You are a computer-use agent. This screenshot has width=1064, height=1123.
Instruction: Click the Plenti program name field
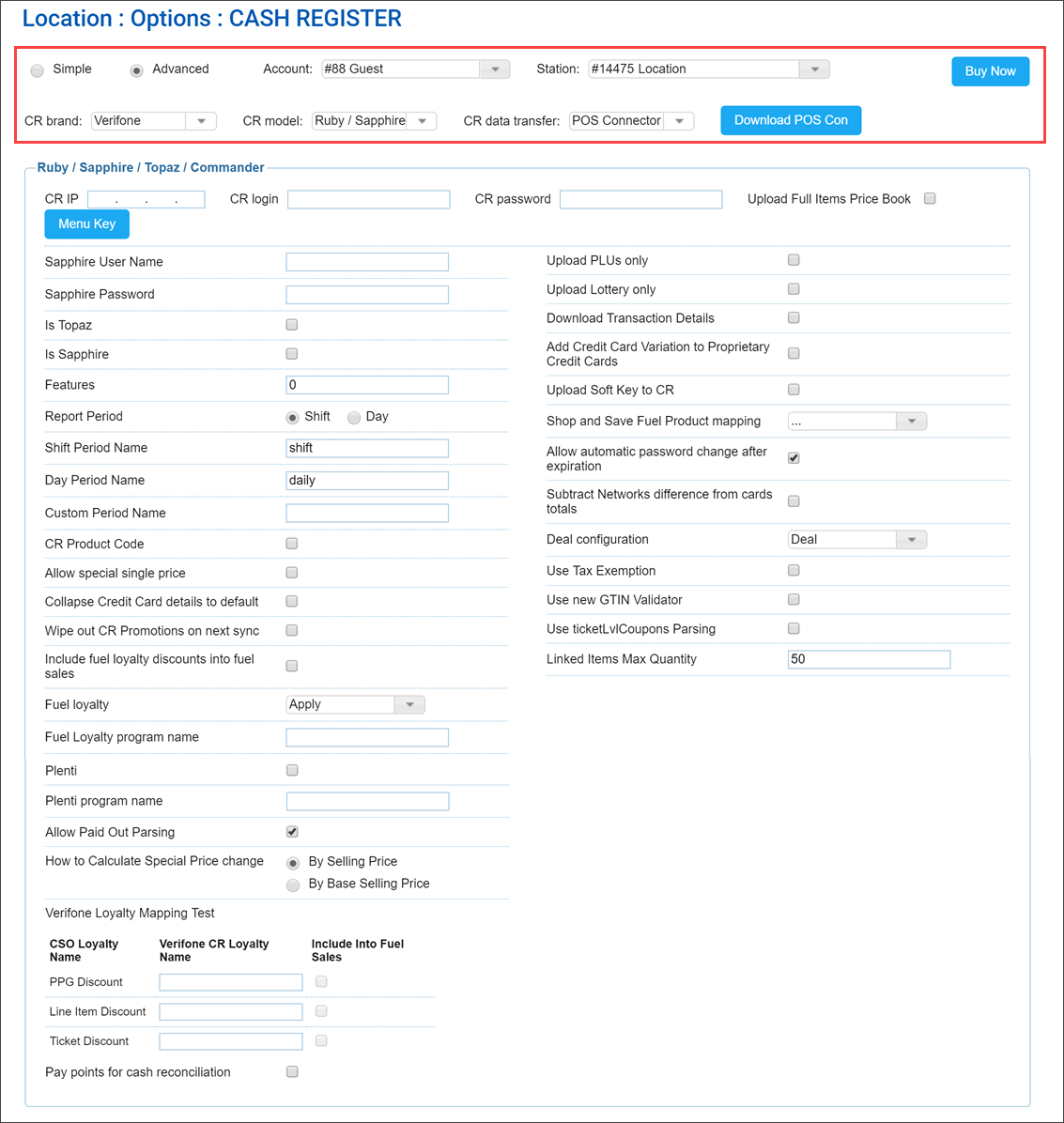[367, 802]
